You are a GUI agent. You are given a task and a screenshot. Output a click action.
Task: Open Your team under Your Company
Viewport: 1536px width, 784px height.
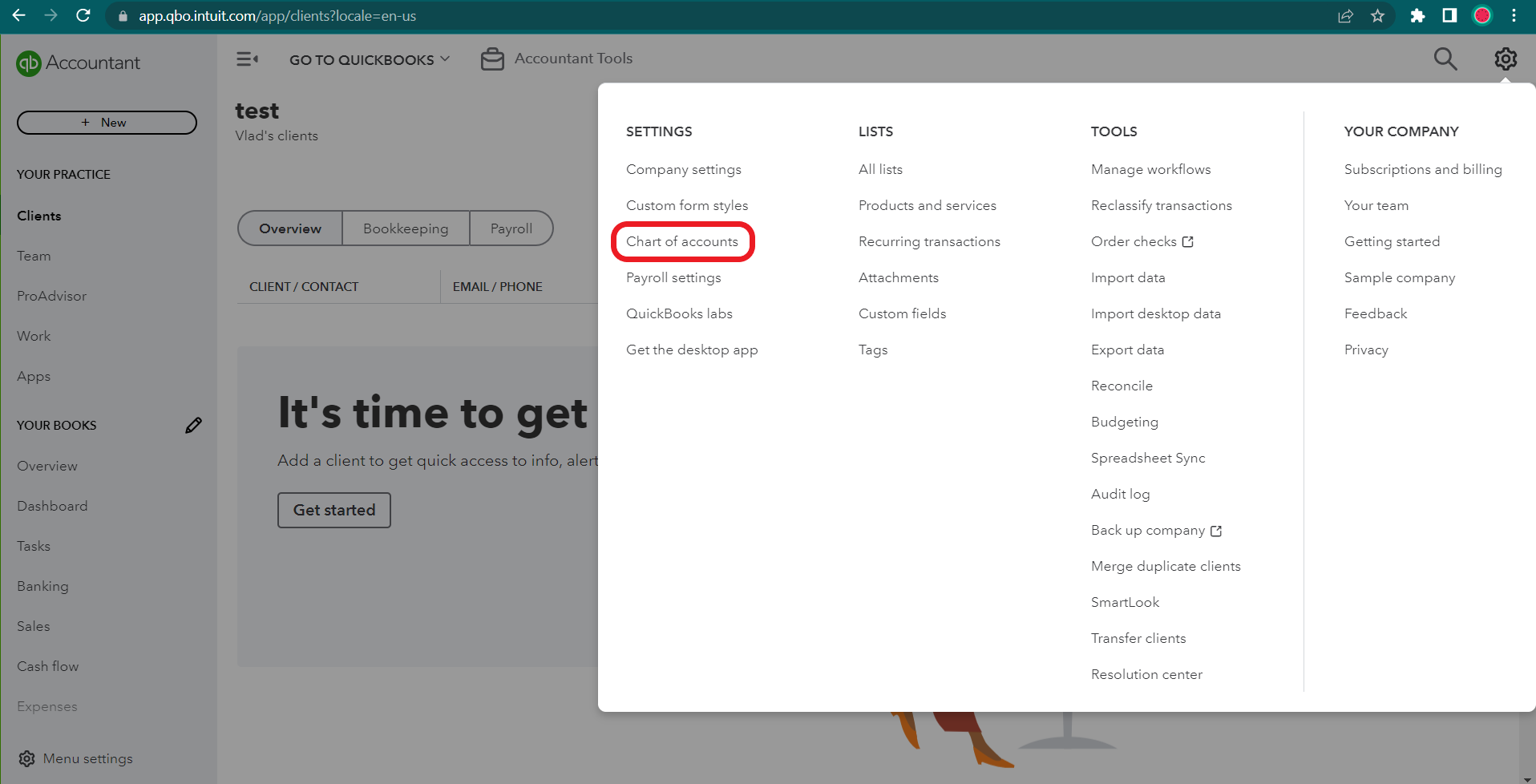click(1376, 205)
